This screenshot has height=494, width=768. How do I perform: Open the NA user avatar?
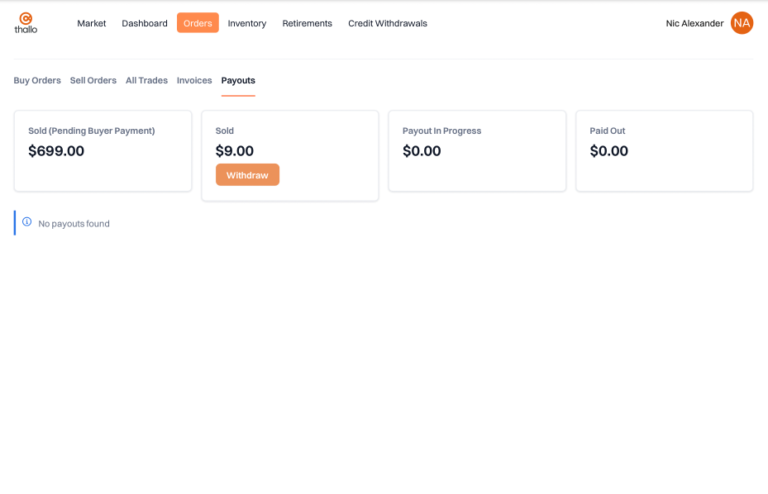coord(741,23)
